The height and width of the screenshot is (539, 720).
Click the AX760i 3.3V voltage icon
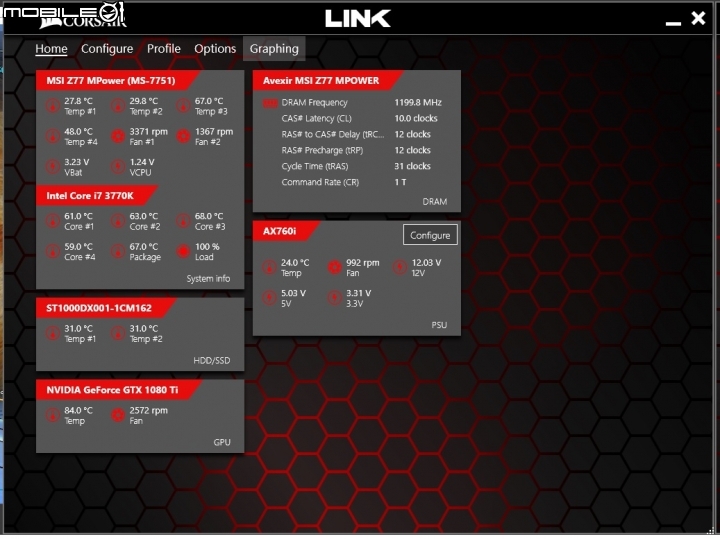334,298
